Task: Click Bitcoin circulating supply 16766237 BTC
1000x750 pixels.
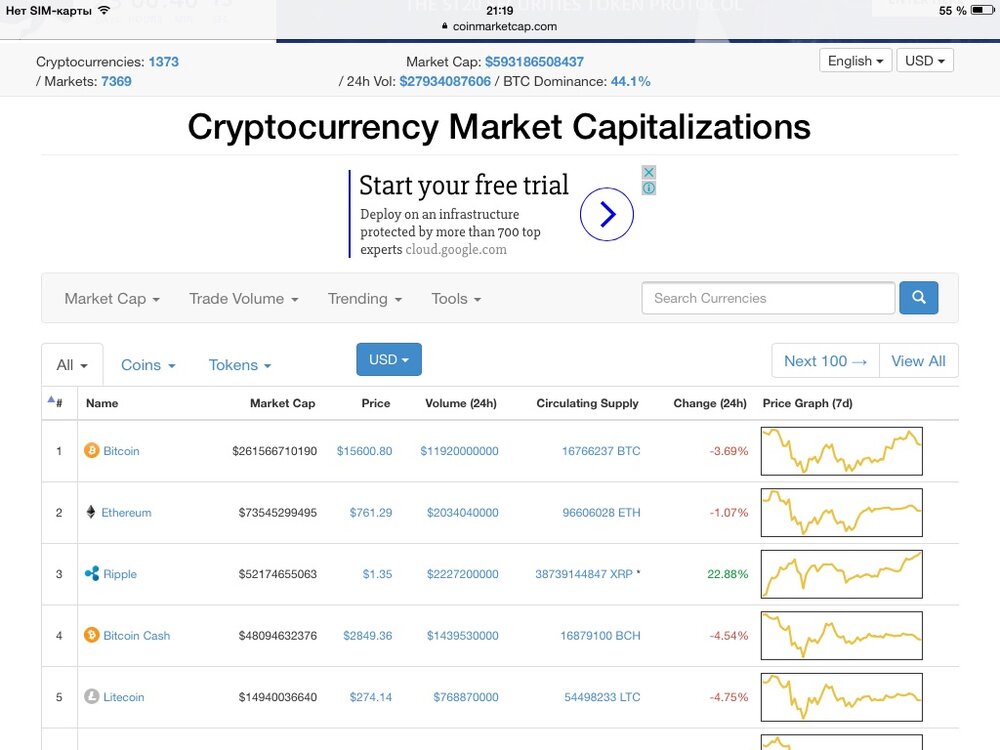Action: [x=601, y=451]
